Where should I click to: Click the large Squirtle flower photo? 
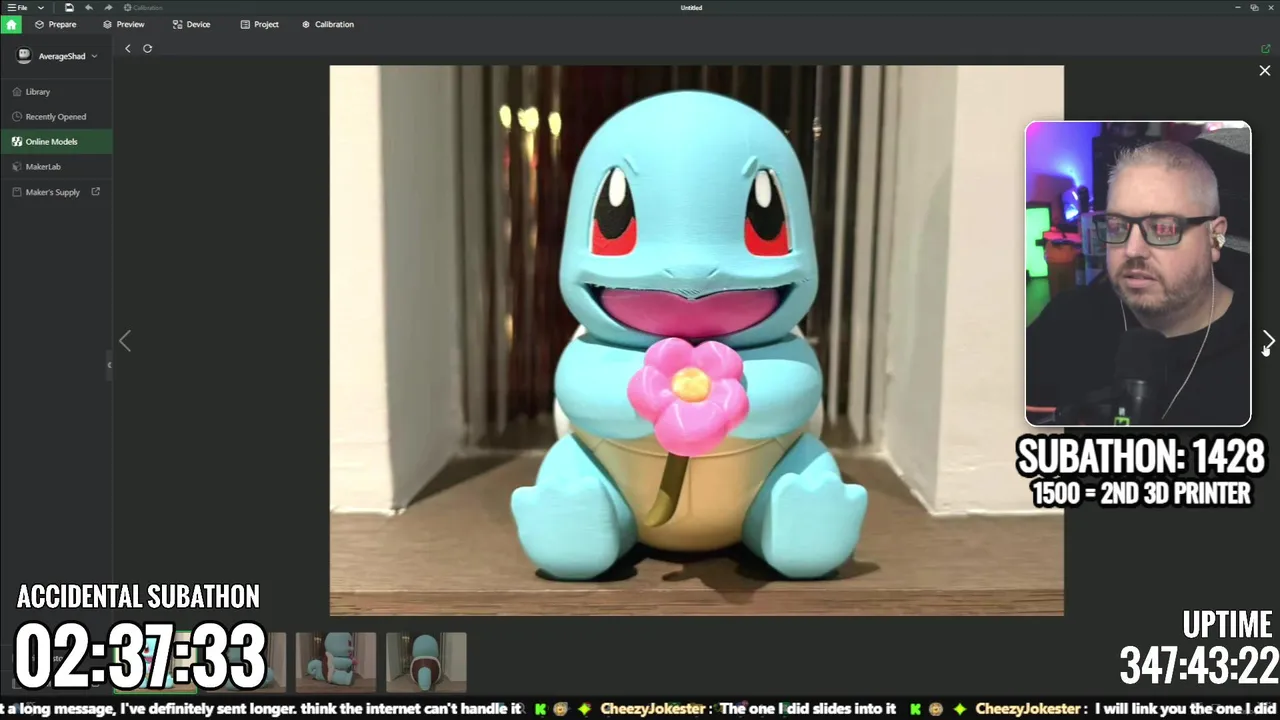coord(697,341)
